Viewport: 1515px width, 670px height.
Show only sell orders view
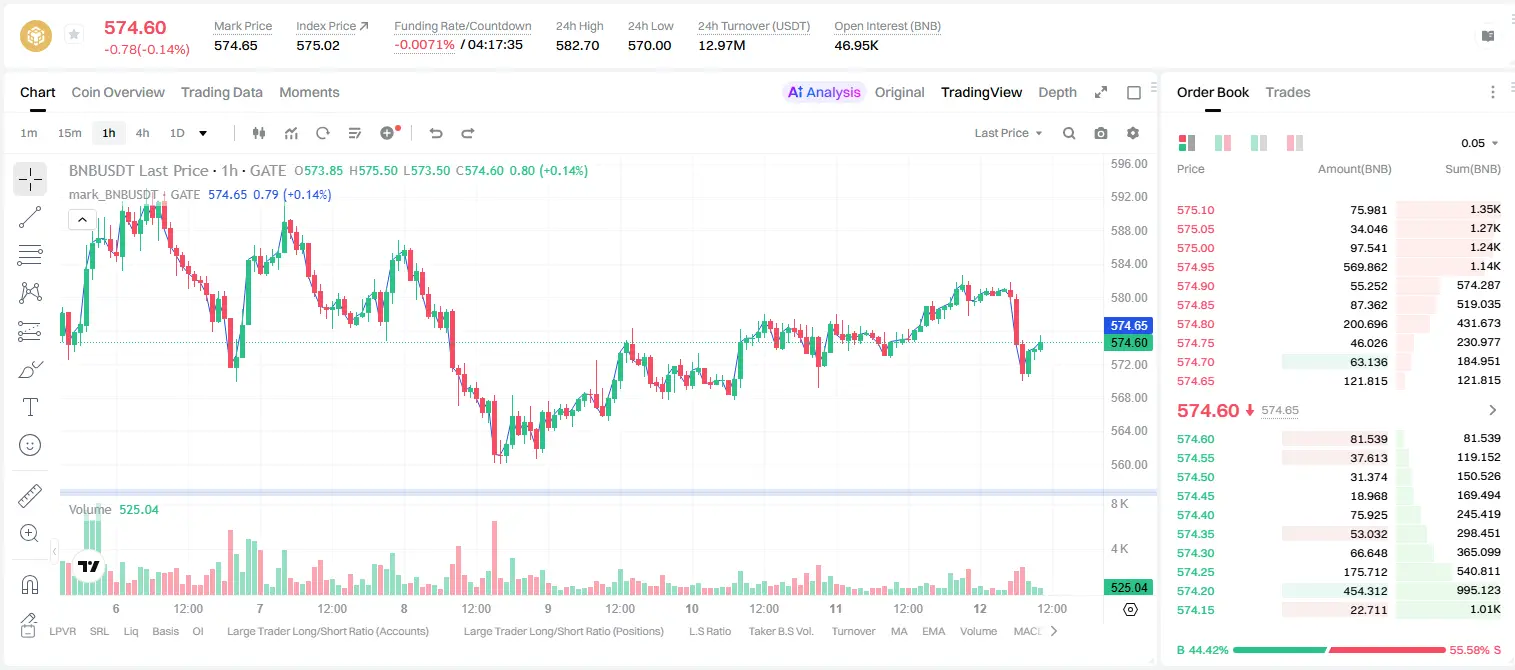[x=1295, y=143]
